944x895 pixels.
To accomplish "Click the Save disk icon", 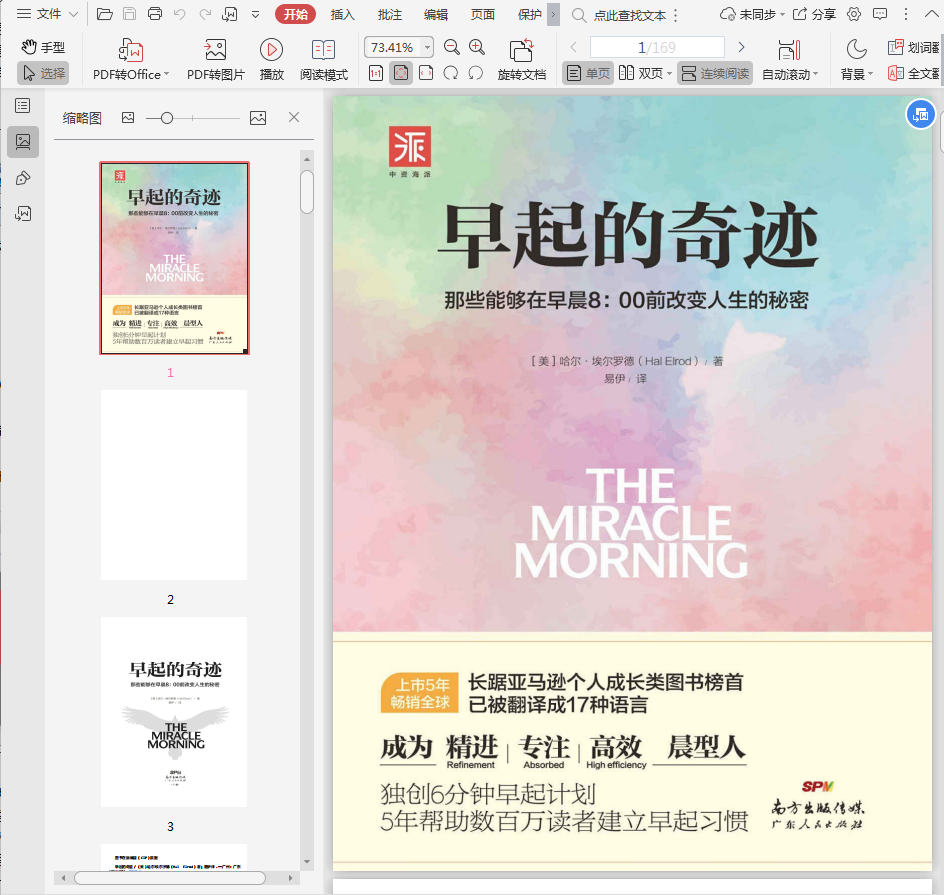I will point(129,14).
